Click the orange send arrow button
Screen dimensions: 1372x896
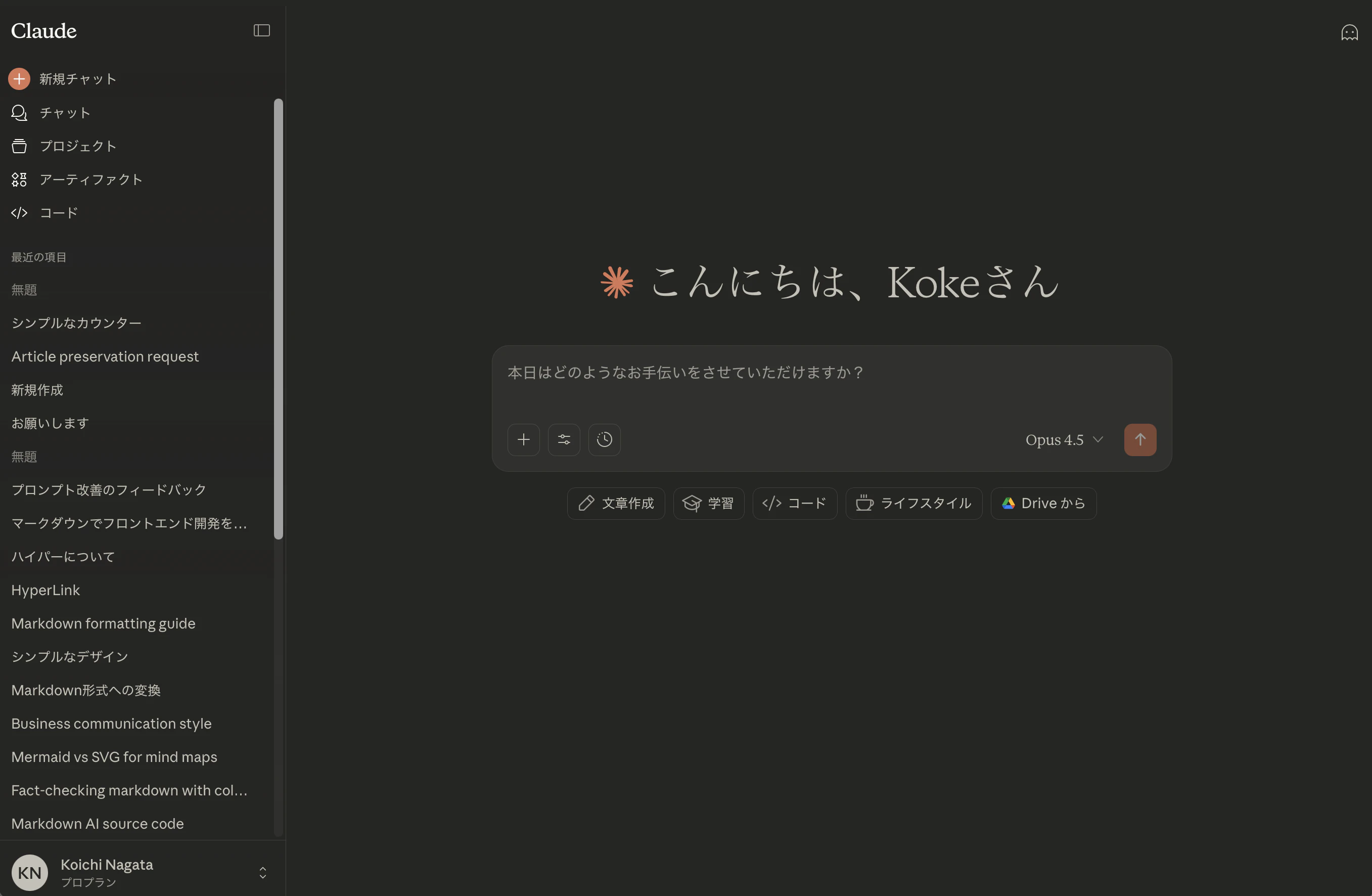coord(1139,440)
